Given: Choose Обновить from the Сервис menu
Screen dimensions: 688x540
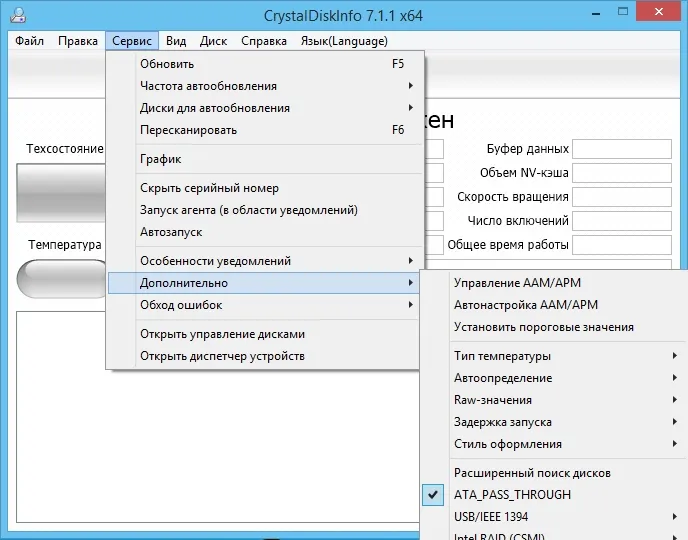Looking at the screenshot, I should coord(265,64).
